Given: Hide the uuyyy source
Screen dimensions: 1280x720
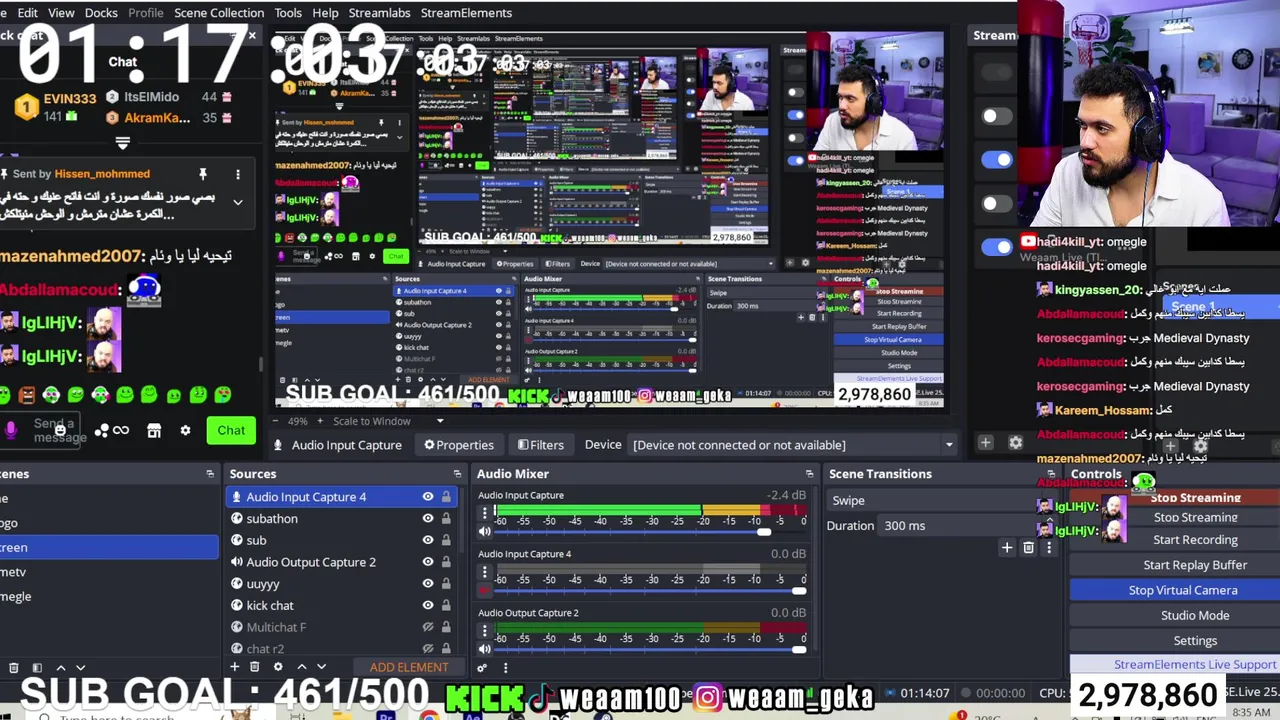Looking at the screenshot, I should click(x=428, y=583).
